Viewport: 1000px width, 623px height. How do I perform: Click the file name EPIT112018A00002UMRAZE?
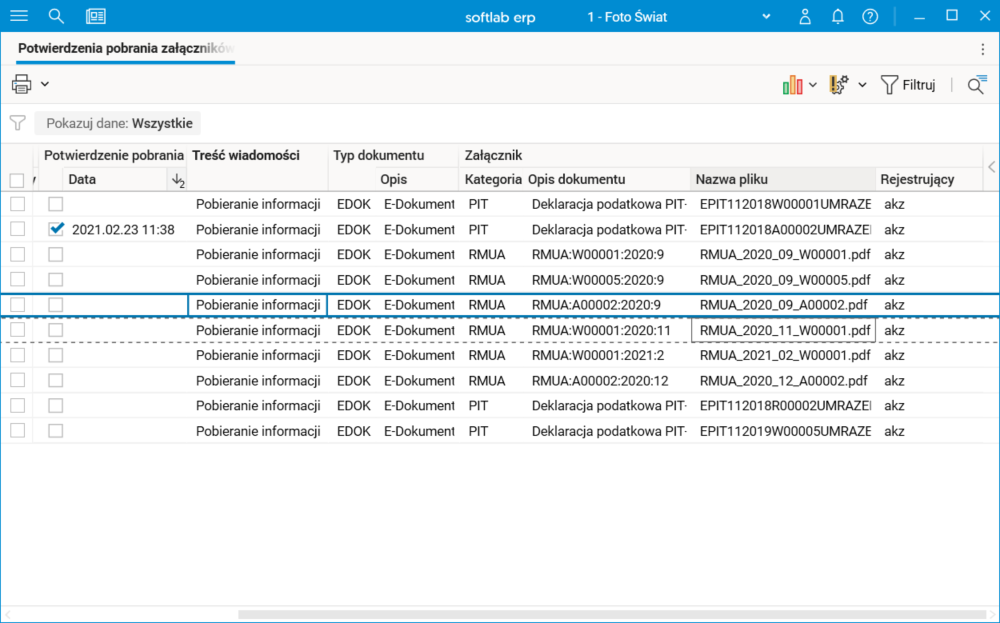click(x=785, y=230)
